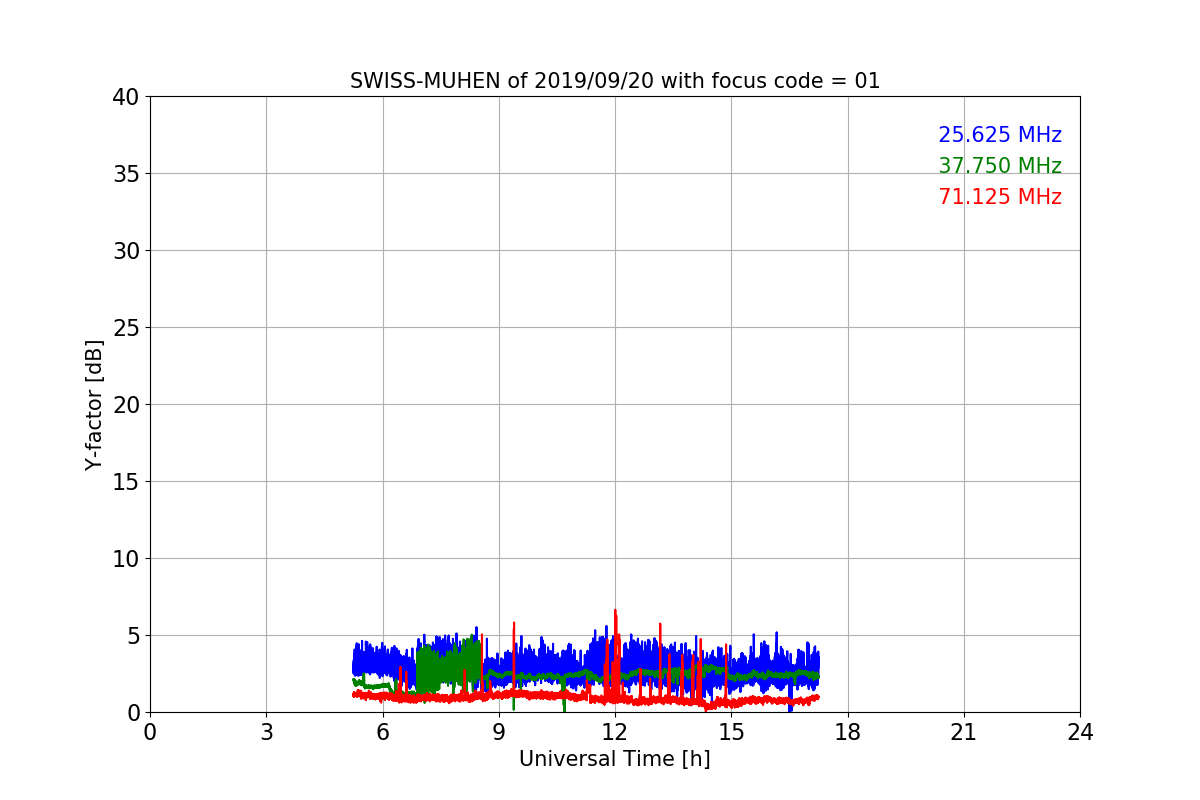Click the Universal Time [h] axis label
1200x800 pixels.
click(x=615, y=759)
